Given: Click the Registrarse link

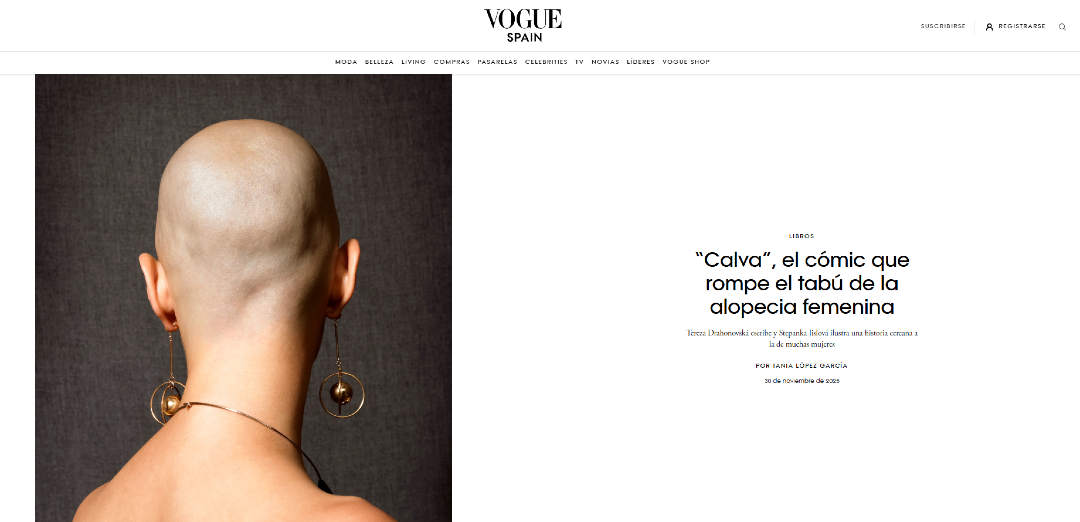Looking at the screenshot, I should [x=1021, y=26].
